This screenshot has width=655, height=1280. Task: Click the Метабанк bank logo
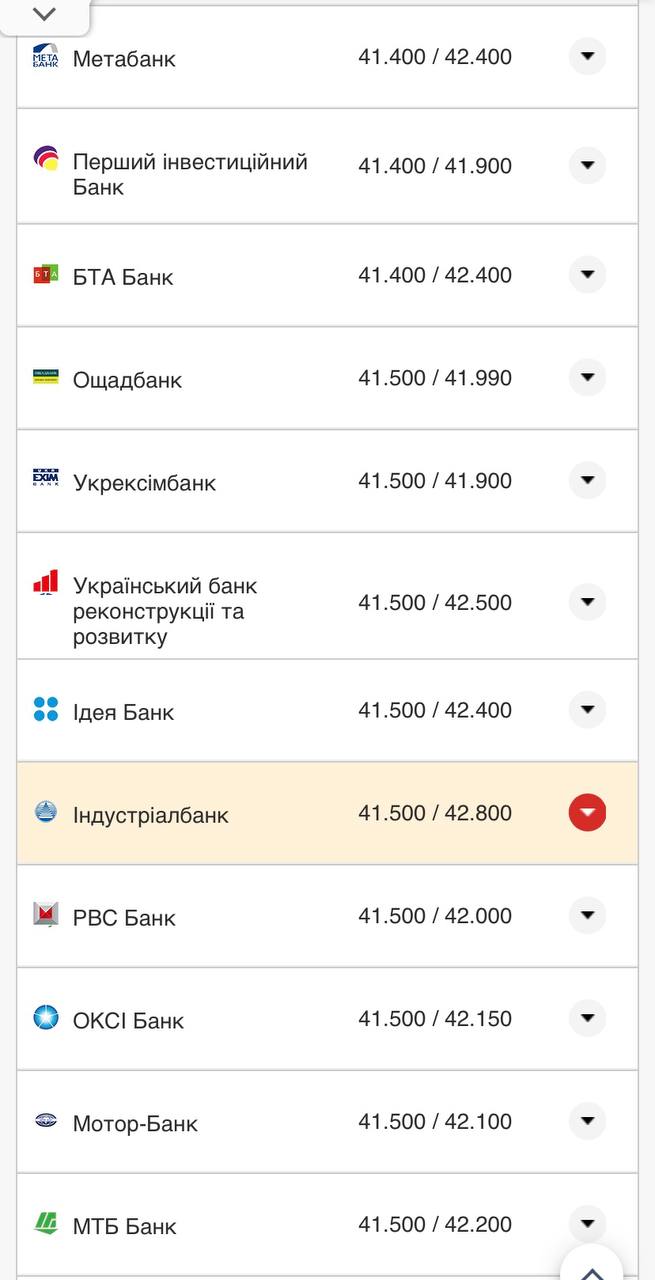tap(45, 56)
